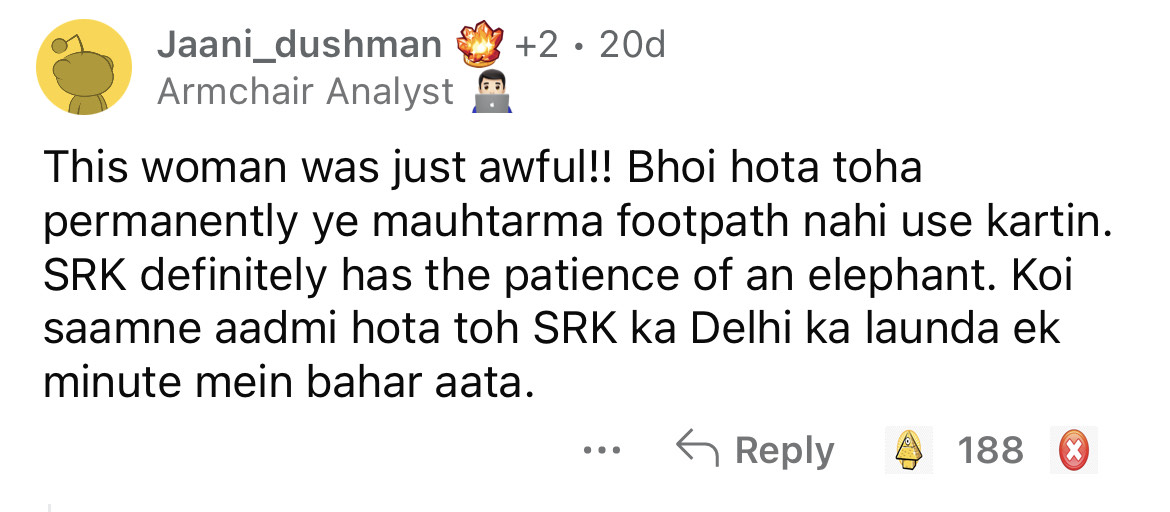Click the fiery award badge beside username
This screenshot has height=512, width=1170.
(478, 46)
